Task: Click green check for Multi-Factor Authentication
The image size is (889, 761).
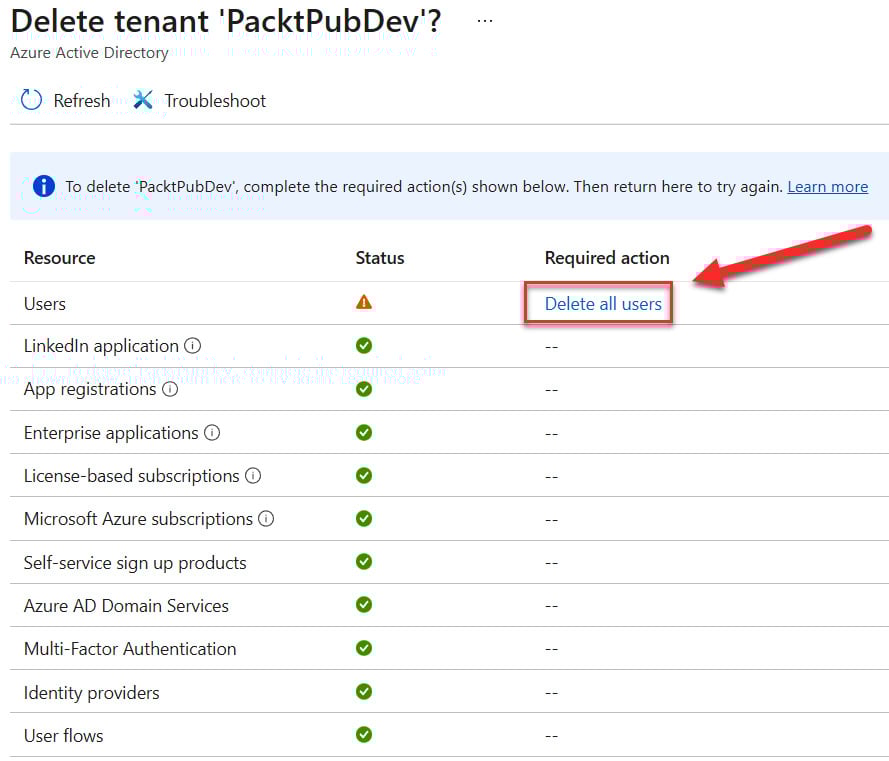Action: point(364,648)
